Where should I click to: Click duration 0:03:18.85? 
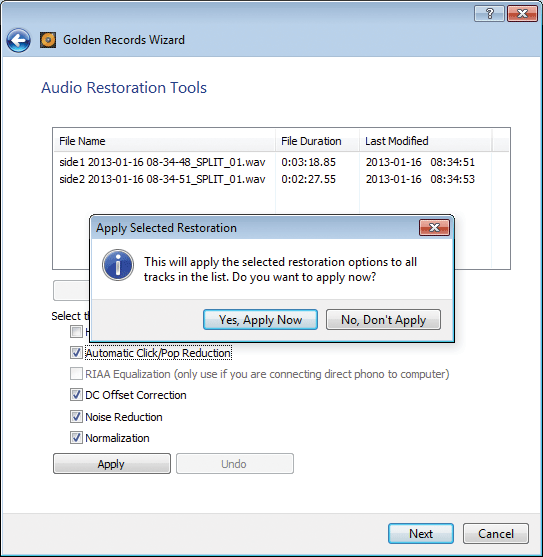(308, 162)
